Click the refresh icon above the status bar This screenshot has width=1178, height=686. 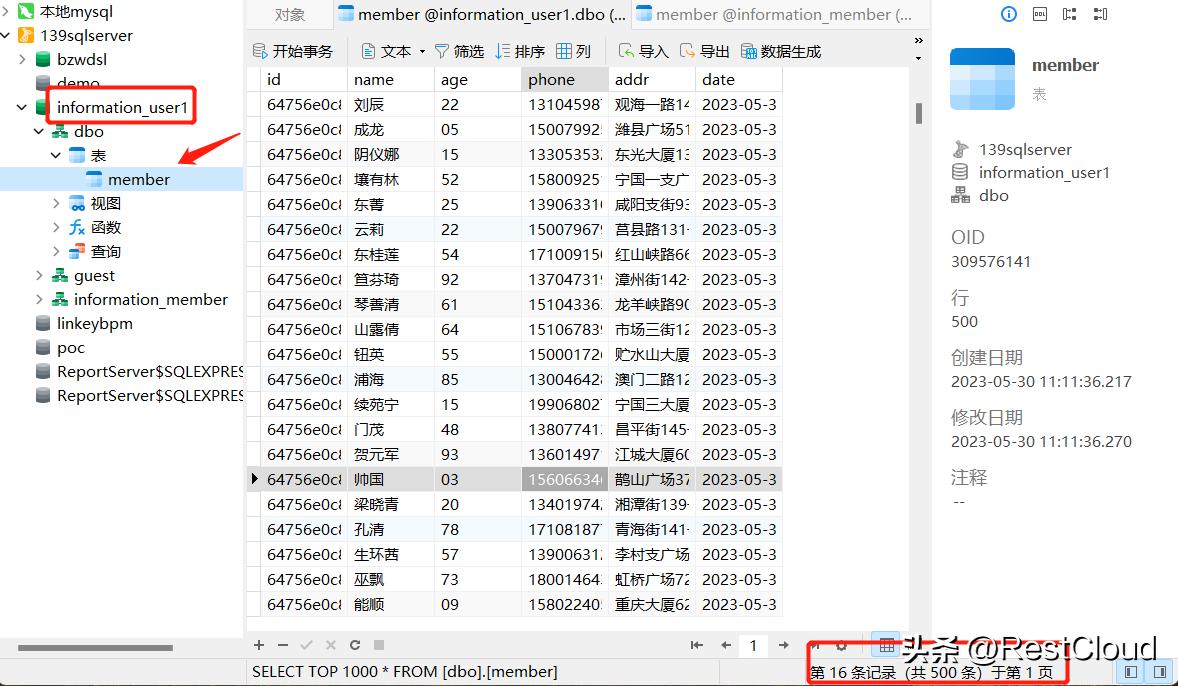355,645
